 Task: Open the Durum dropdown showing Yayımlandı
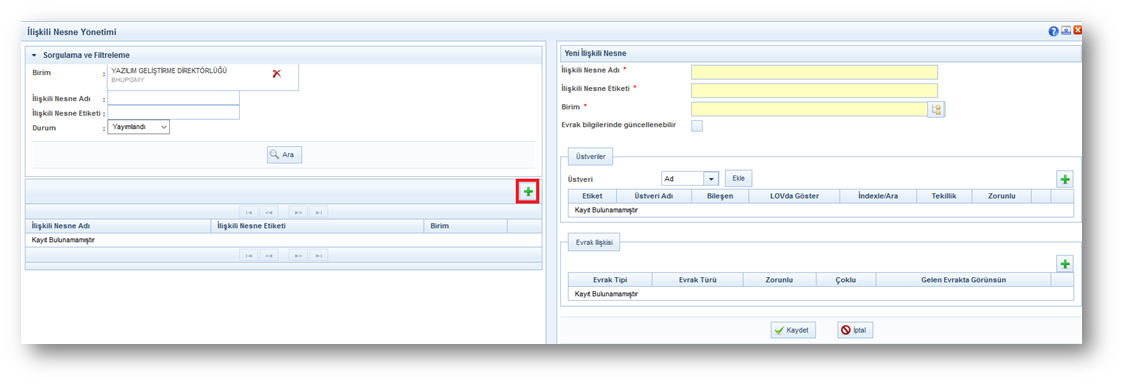pyautogui.click(x=138, y=127)
